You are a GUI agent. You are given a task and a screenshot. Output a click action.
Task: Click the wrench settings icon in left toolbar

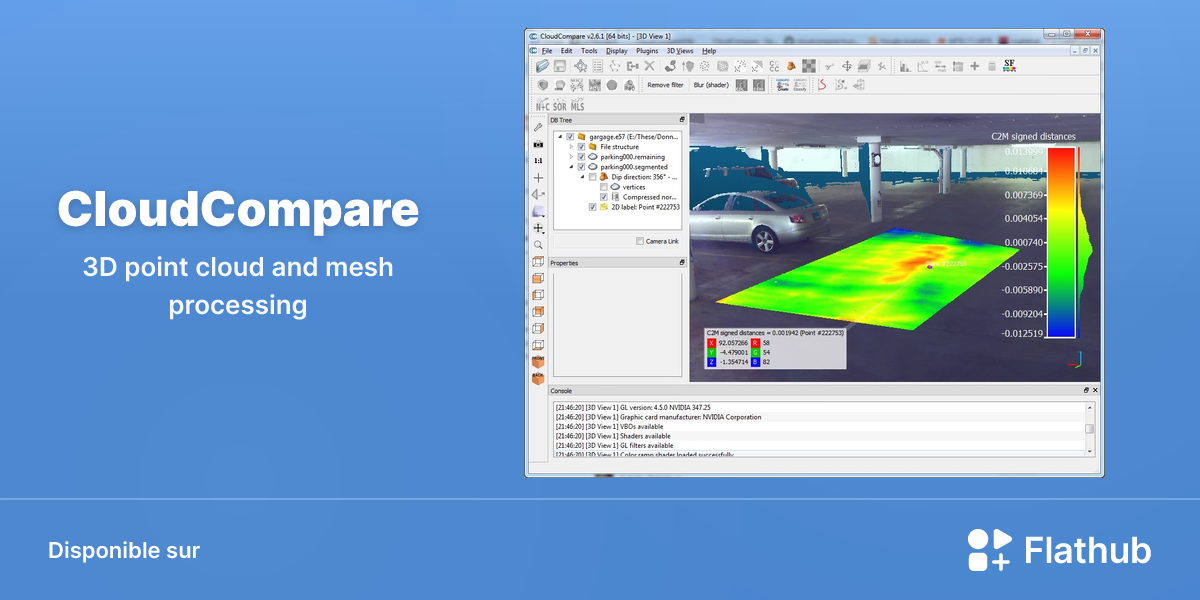538,127
